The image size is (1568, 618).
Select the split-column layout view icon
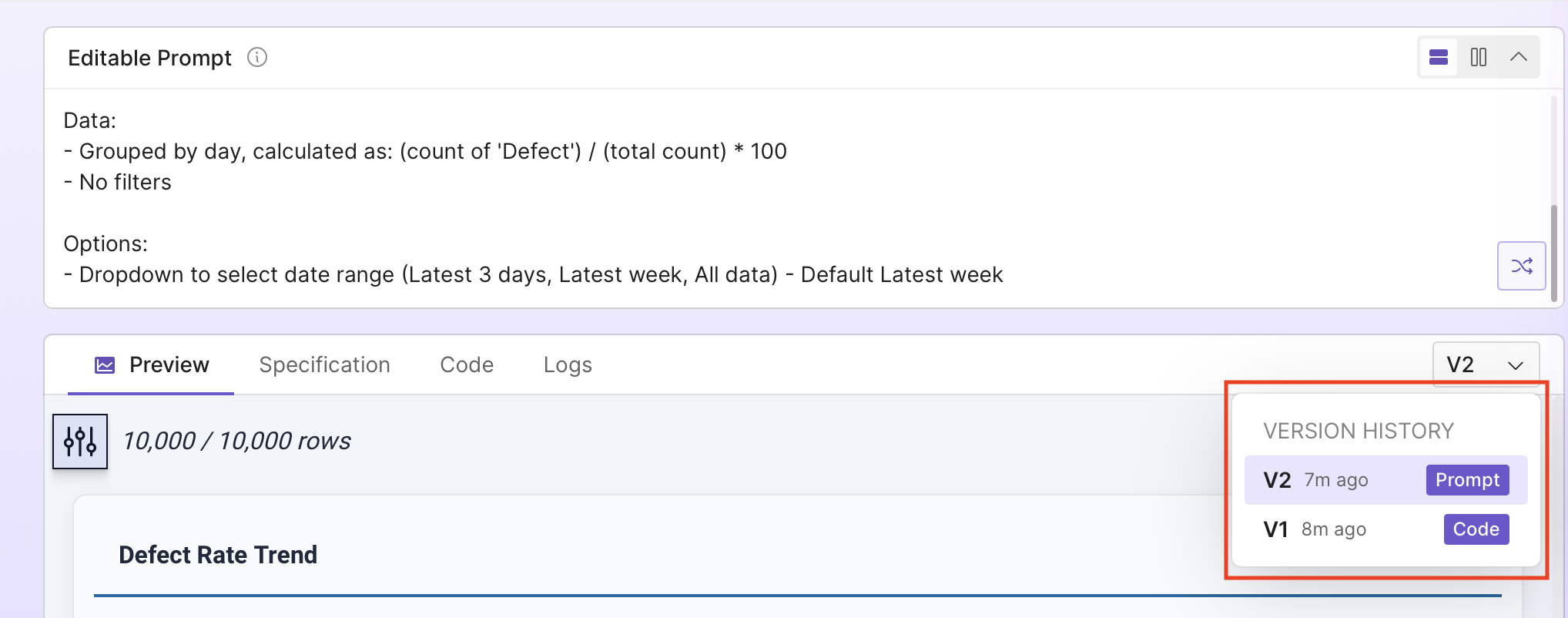tap(1478, 57)
